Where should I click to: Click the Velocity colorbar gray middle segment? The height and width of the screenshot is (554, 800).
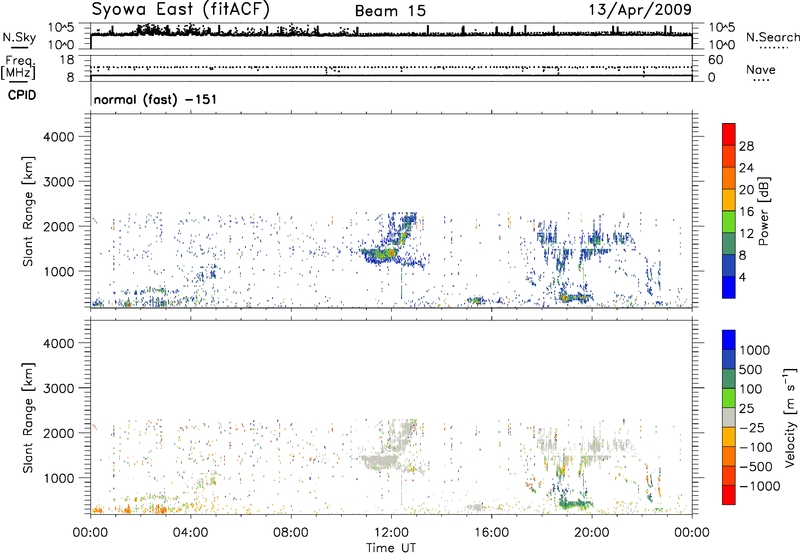coord(729,417)
